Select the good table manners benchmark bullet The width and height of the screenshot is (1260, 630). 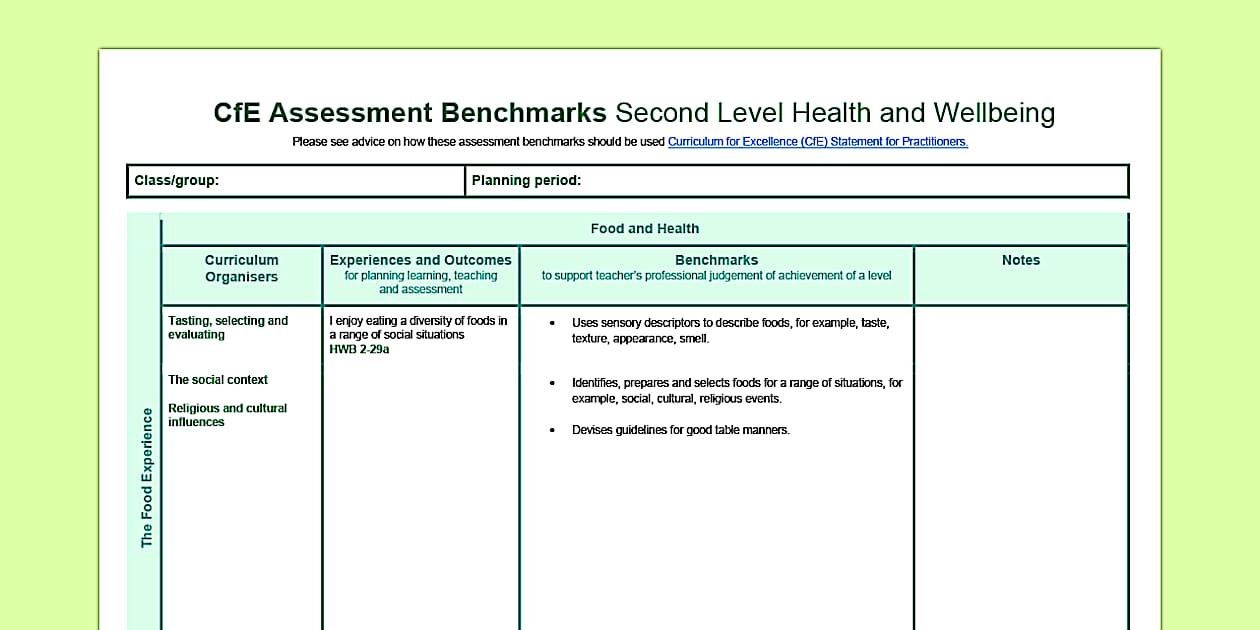coord(680,430)
